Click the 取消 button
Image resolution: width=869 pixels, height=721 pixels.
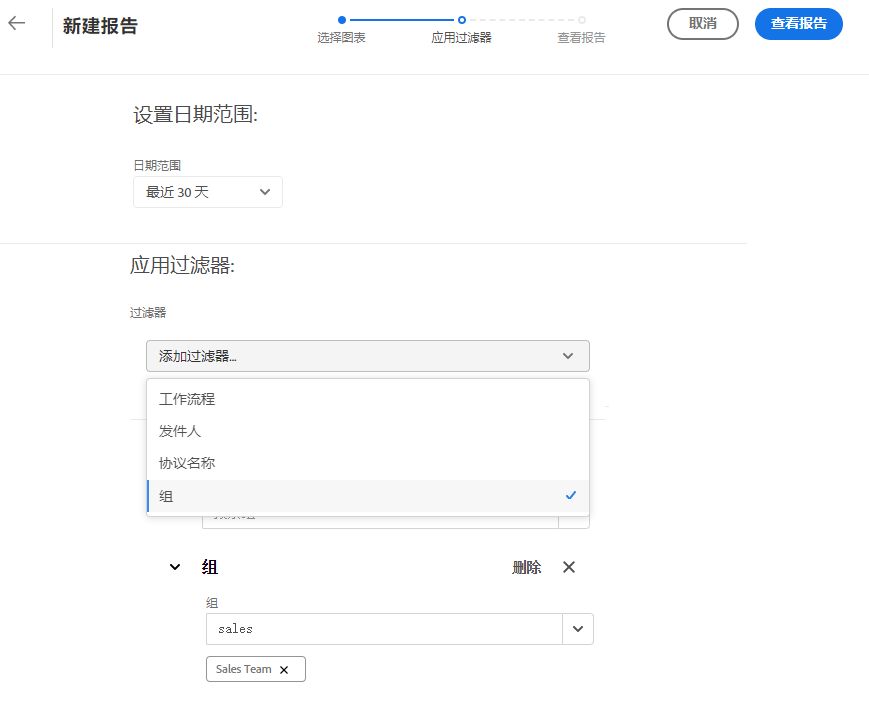tap(702, 24)
